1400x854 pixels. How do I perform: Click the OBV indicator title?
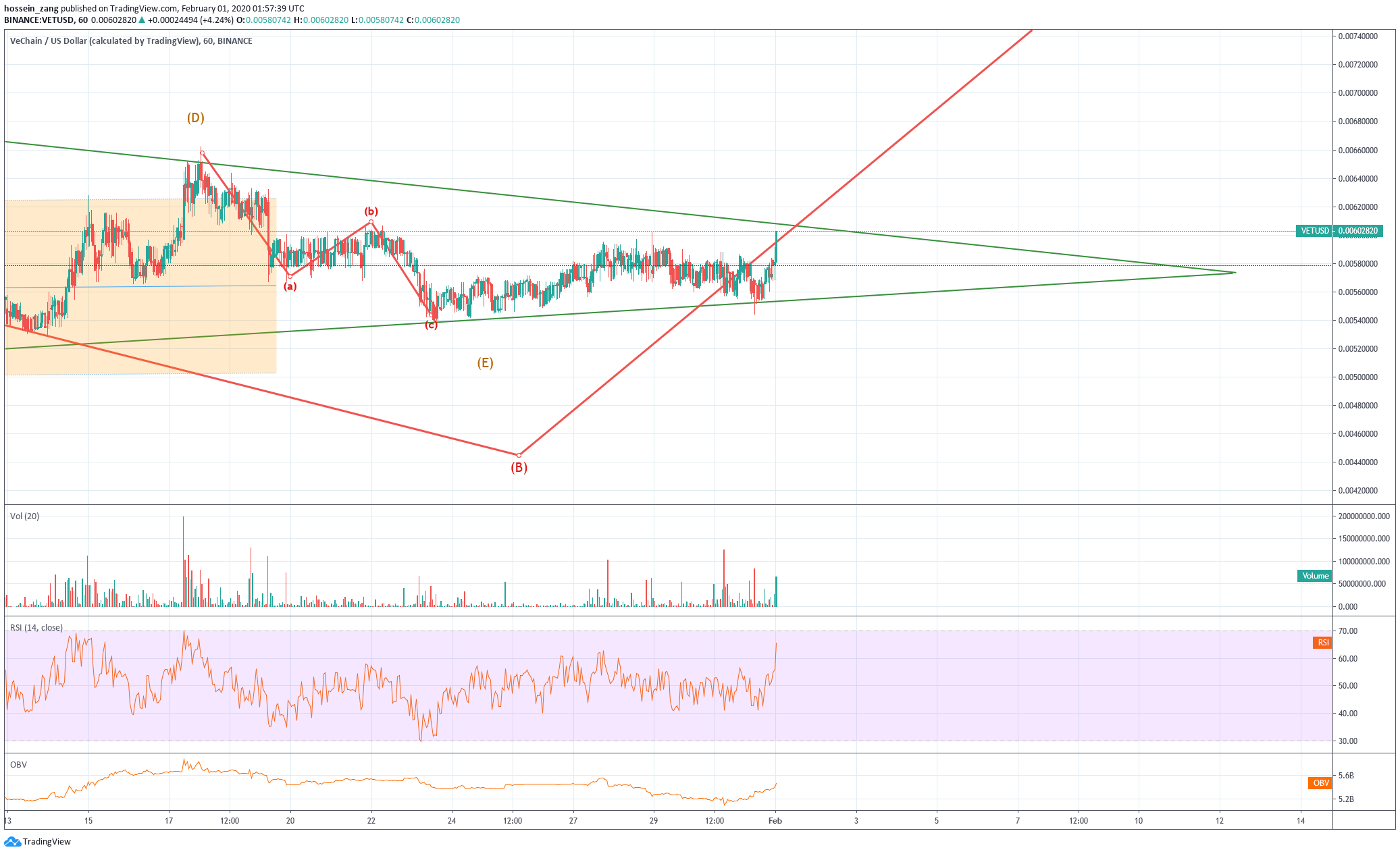18,764
